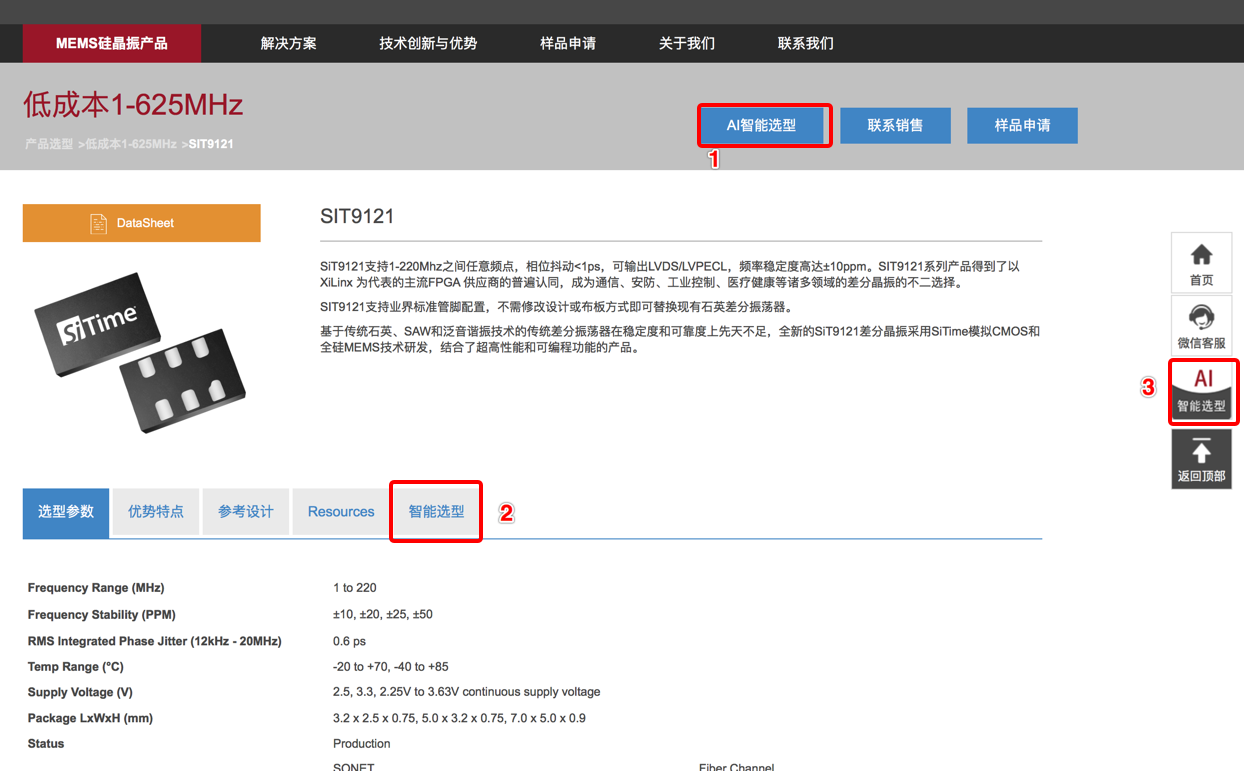Switch to the 智能选型 tab

[436, 512]
